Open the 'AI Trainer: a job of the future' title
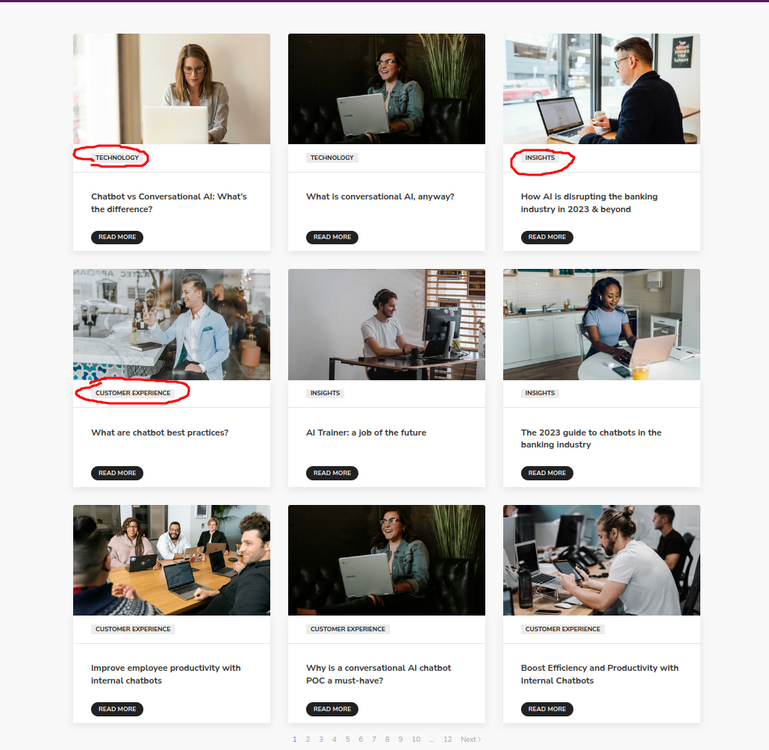The image size is (769, 750). [x=366, y=433]
